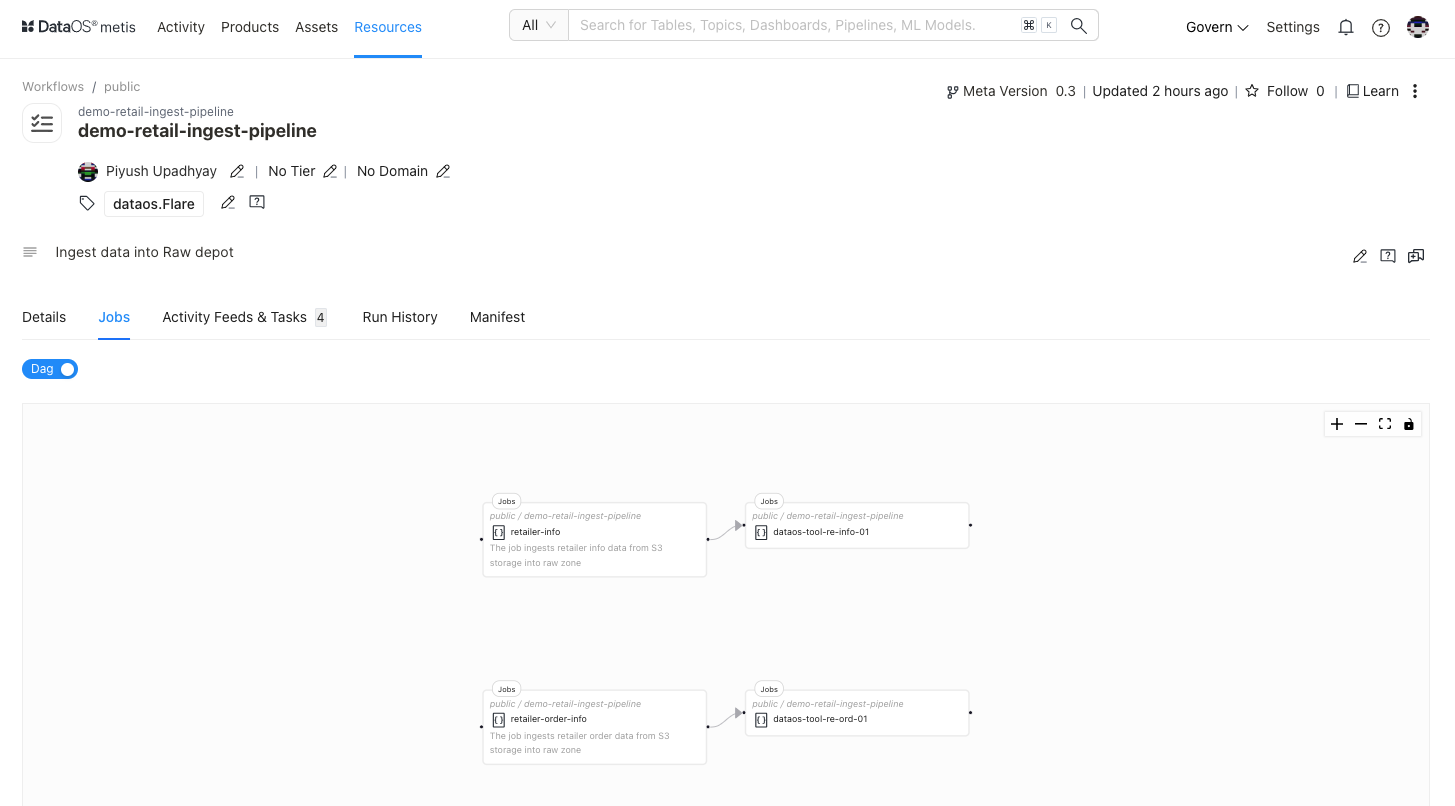The height and width of the screenshot is (806, 1455).
Task: Edit owner Piyush Upadhyay pencil icon
Action: (x=237, y=171)
